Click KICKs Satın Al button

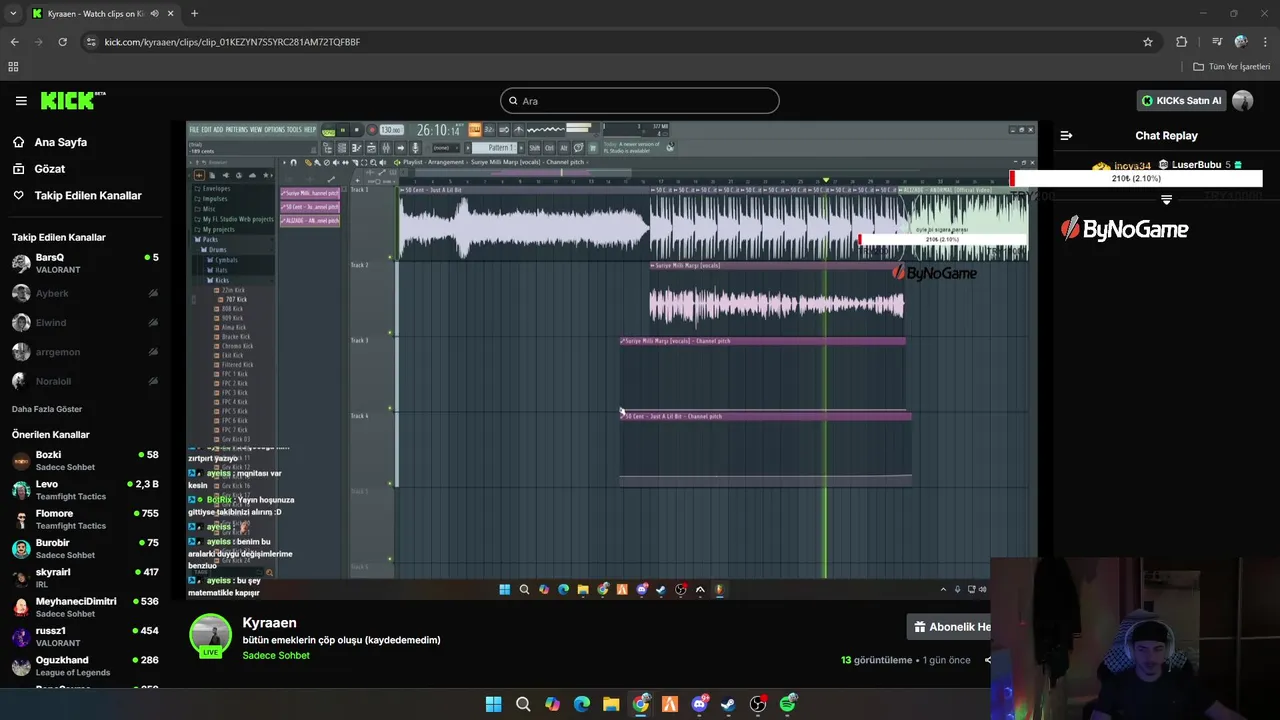(x=1183, y=101)
